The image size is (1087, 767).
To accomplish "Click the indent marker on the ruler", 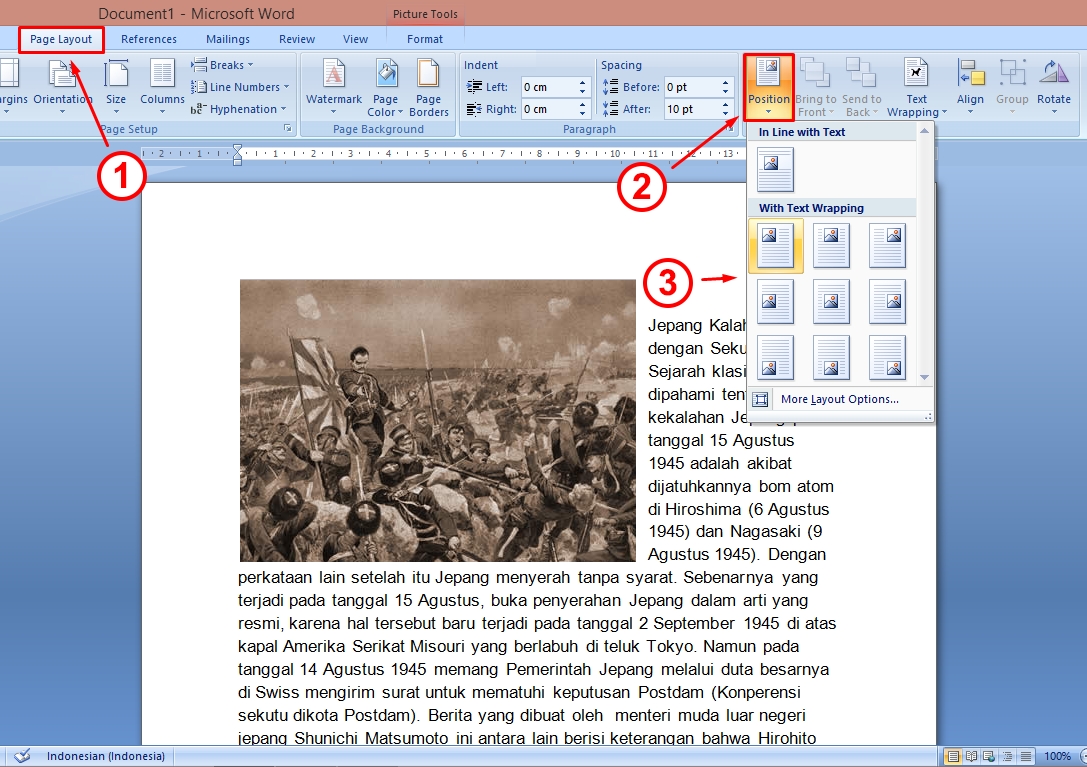I will point(238,154).
